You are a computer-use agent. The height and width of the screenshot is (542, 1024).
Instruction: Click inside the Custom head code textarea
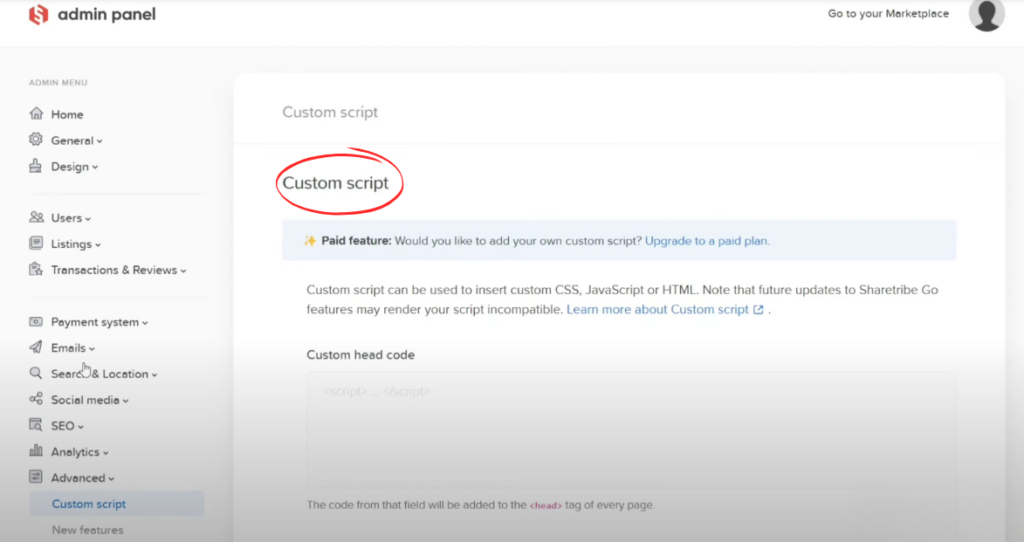click(631, 430)
